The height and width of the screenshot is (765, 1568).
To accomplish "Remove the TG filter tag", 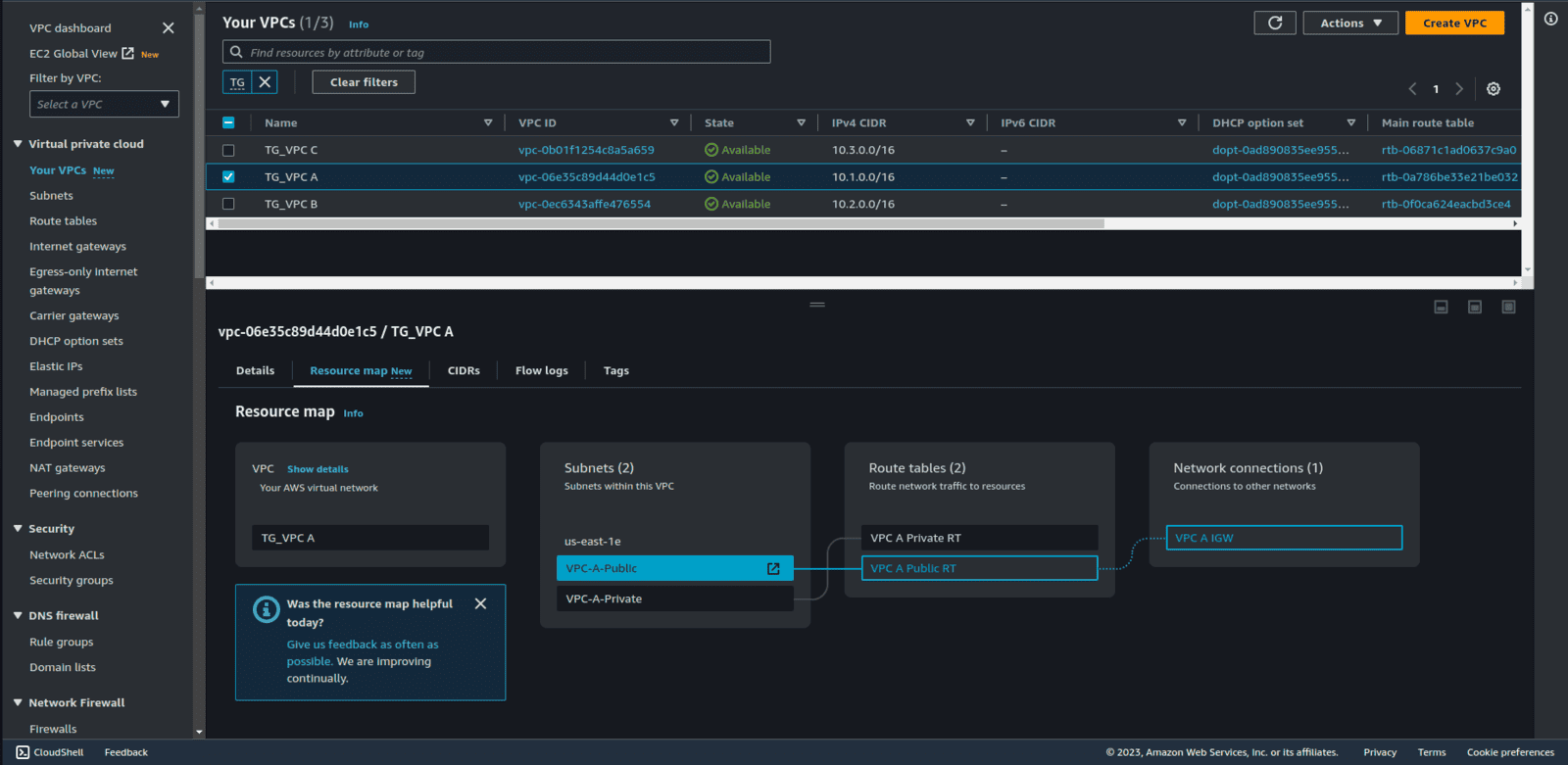I will (265, 82).
